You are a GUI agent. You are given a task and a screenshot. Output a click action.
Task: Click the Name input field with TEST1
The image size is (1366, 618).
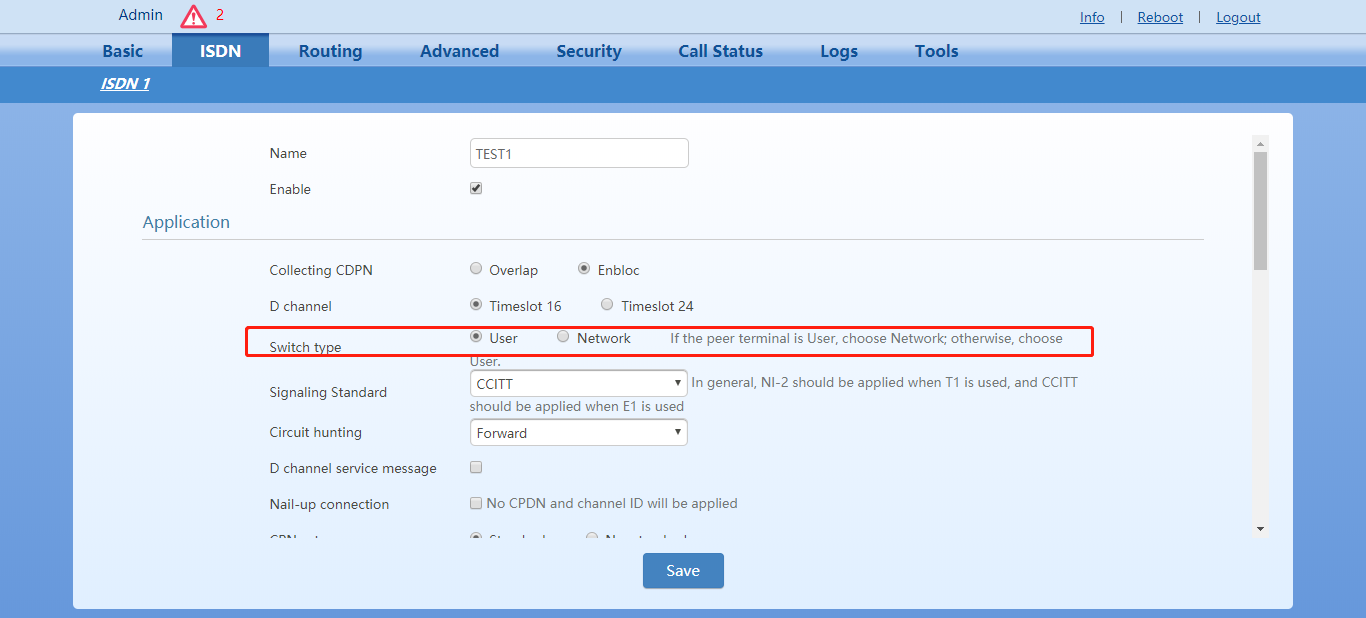click(579, 153)
